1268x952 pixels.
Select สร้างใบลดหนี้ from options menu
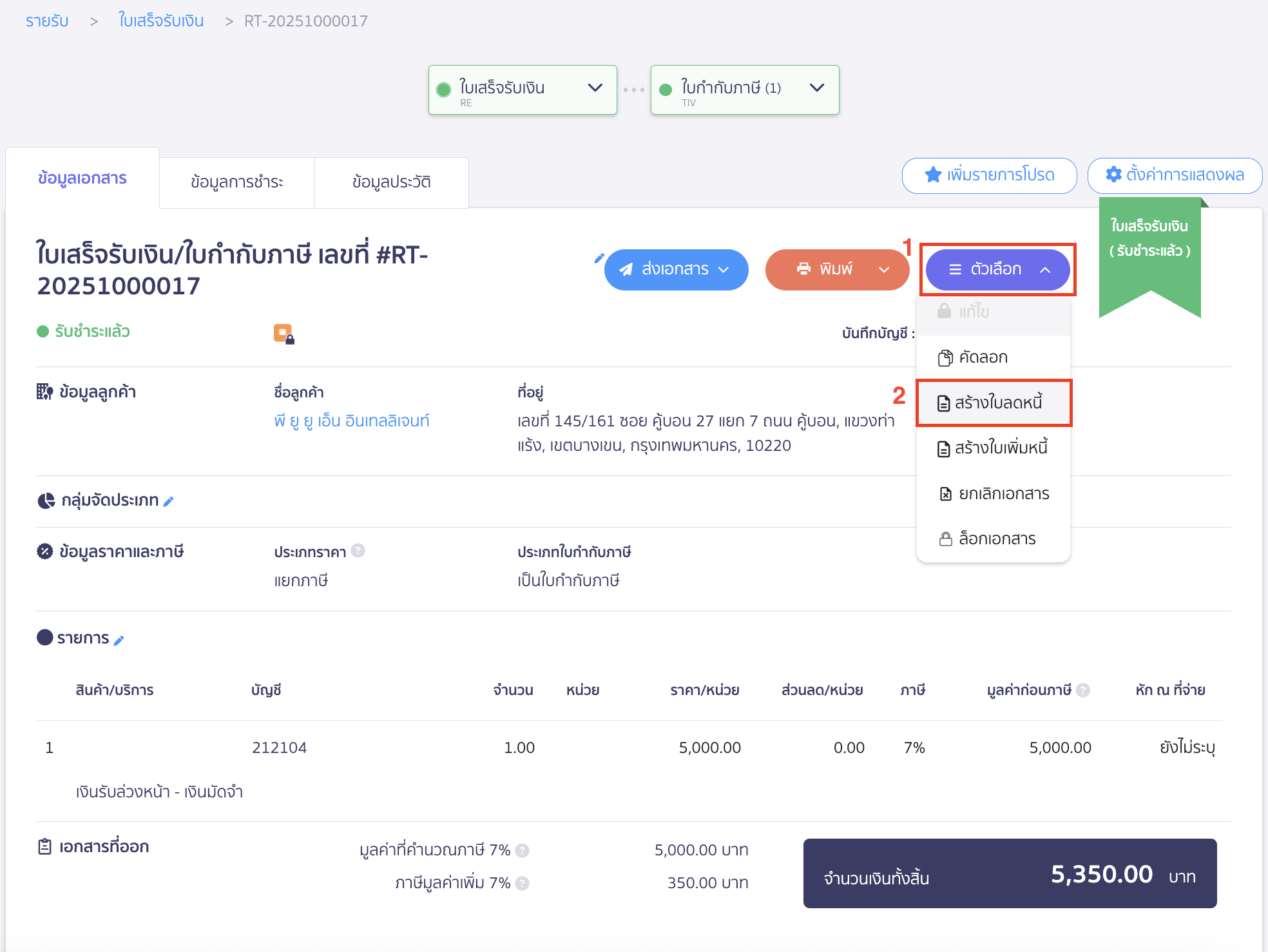click(x=994, y=403)
